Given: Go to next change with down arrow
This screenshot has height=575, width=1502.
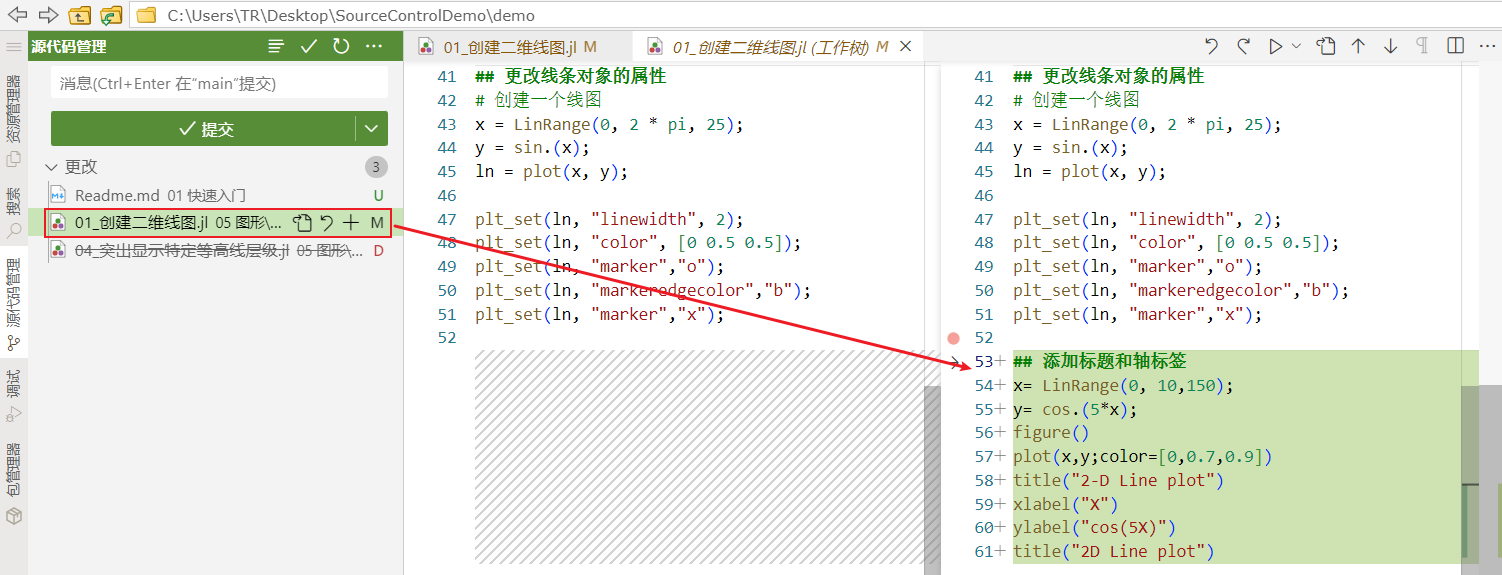Looking at the screenshot, I should (1390, 46).
